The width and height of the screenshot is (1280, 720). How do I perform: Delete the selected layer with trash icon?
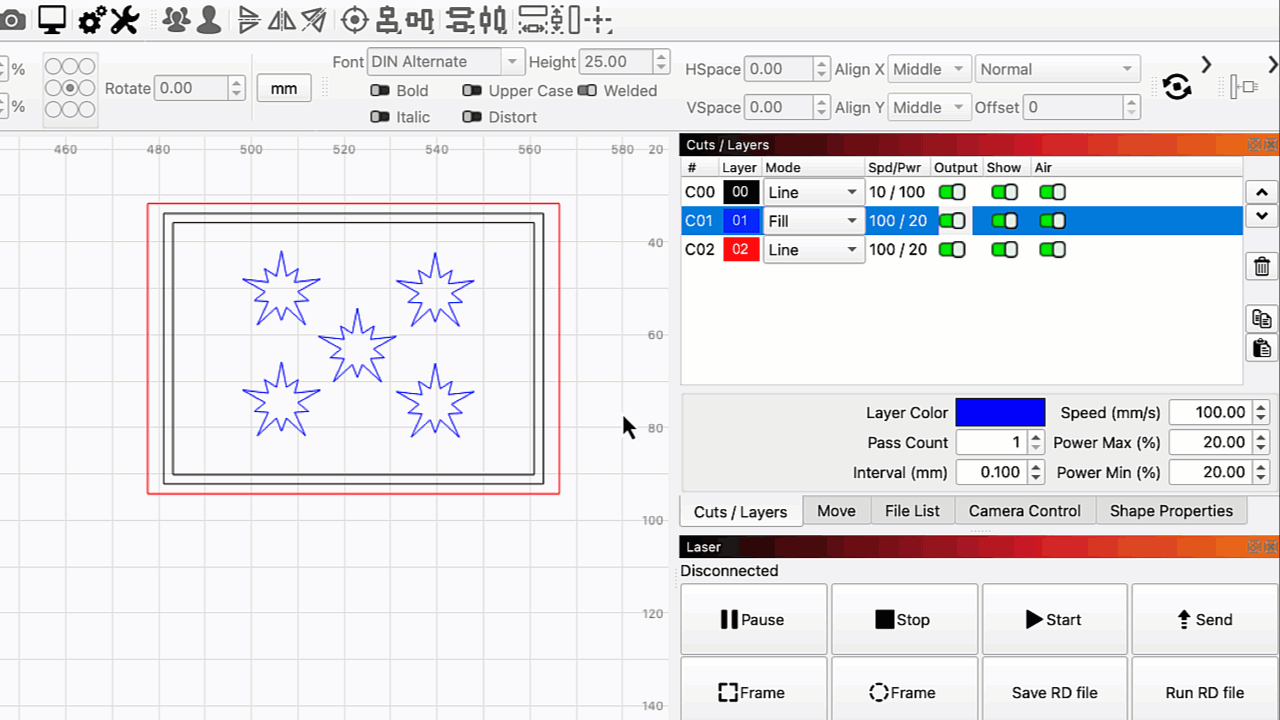[x=1261, y=266]
